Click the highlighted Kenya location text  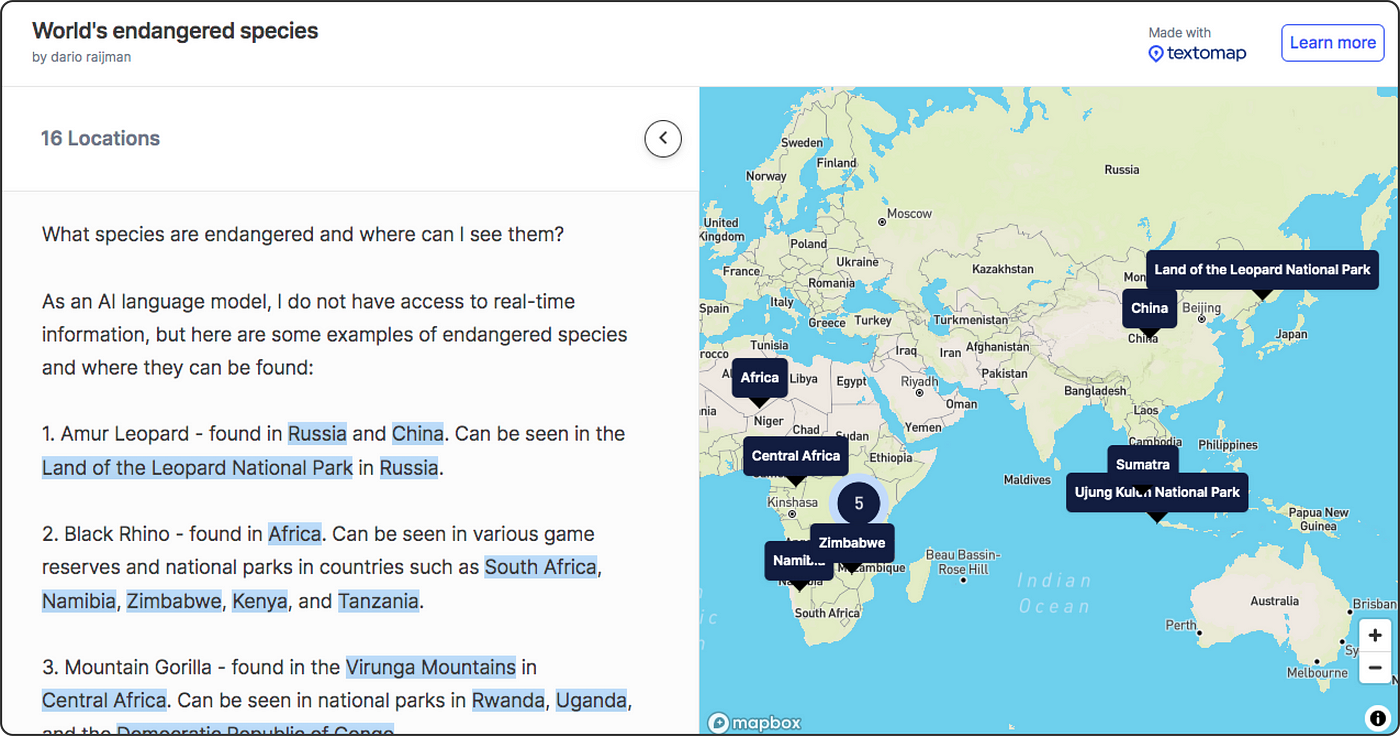pyautogui.click(x=260, y=601)
